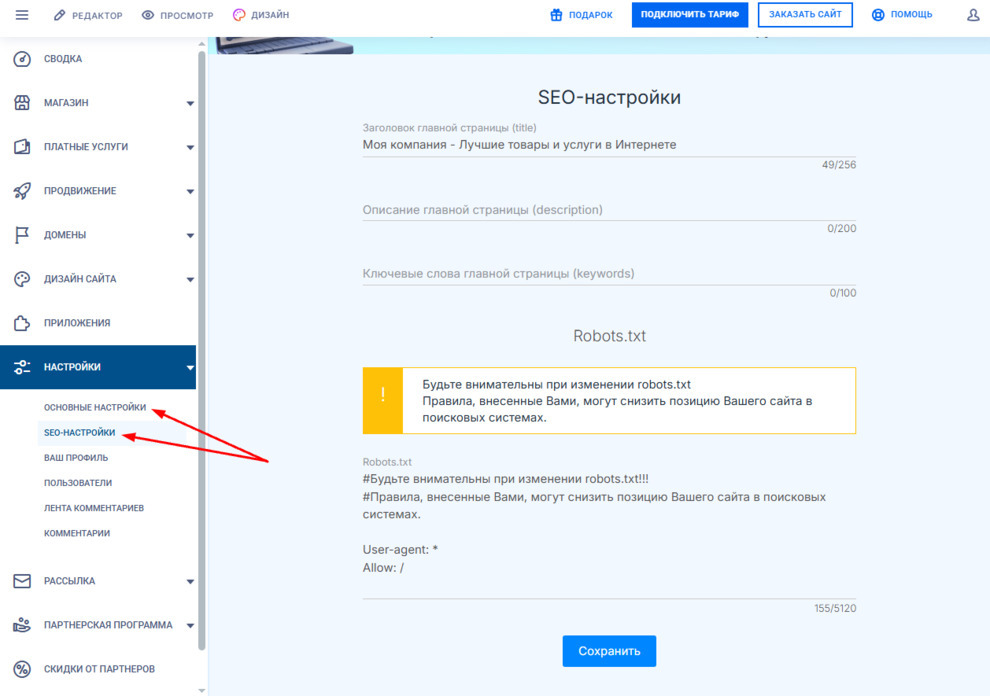Expand the Магазин section arrow

pyautogui.click(x=190, y=103)
